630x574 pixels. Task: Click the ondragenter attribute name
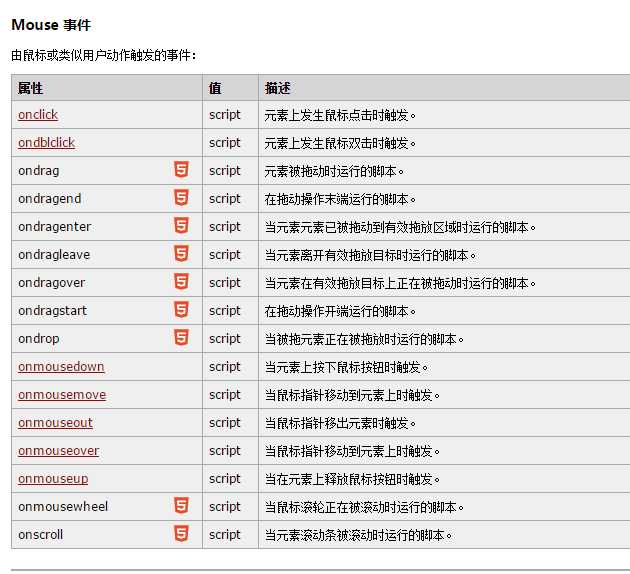coord(55,227)
